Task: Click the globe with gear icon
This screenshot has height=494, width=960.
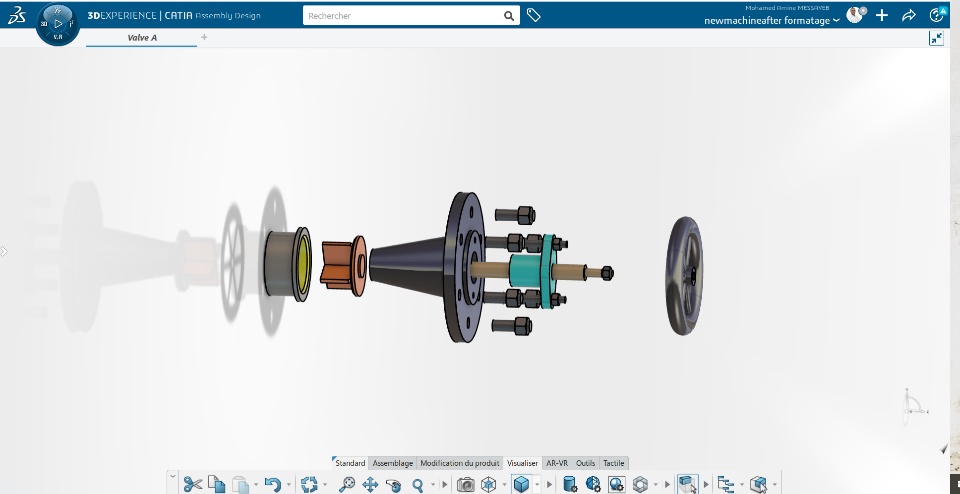Action: point(593,484)
